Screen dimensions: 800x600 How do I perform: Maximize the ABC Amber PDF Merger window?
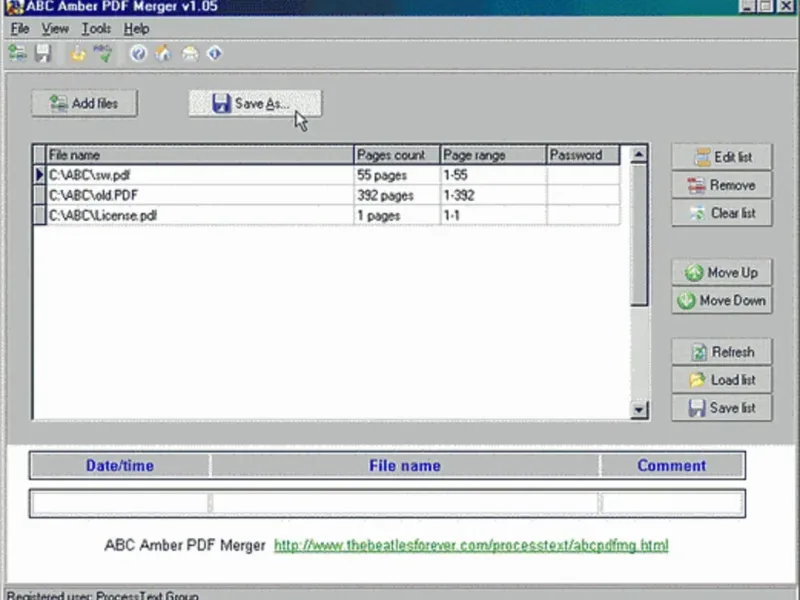click(766, 6)
